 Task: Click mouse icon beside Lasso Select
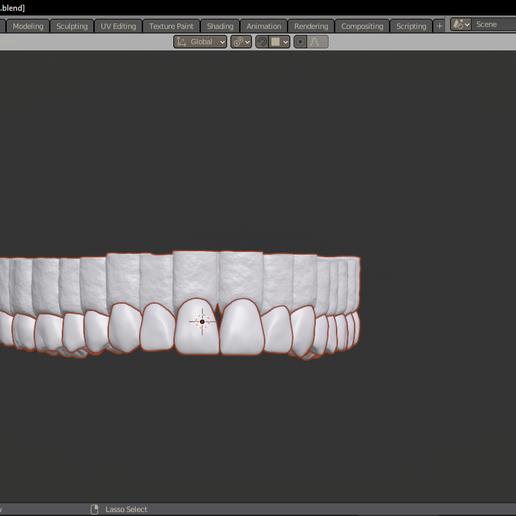click(94, 509)
